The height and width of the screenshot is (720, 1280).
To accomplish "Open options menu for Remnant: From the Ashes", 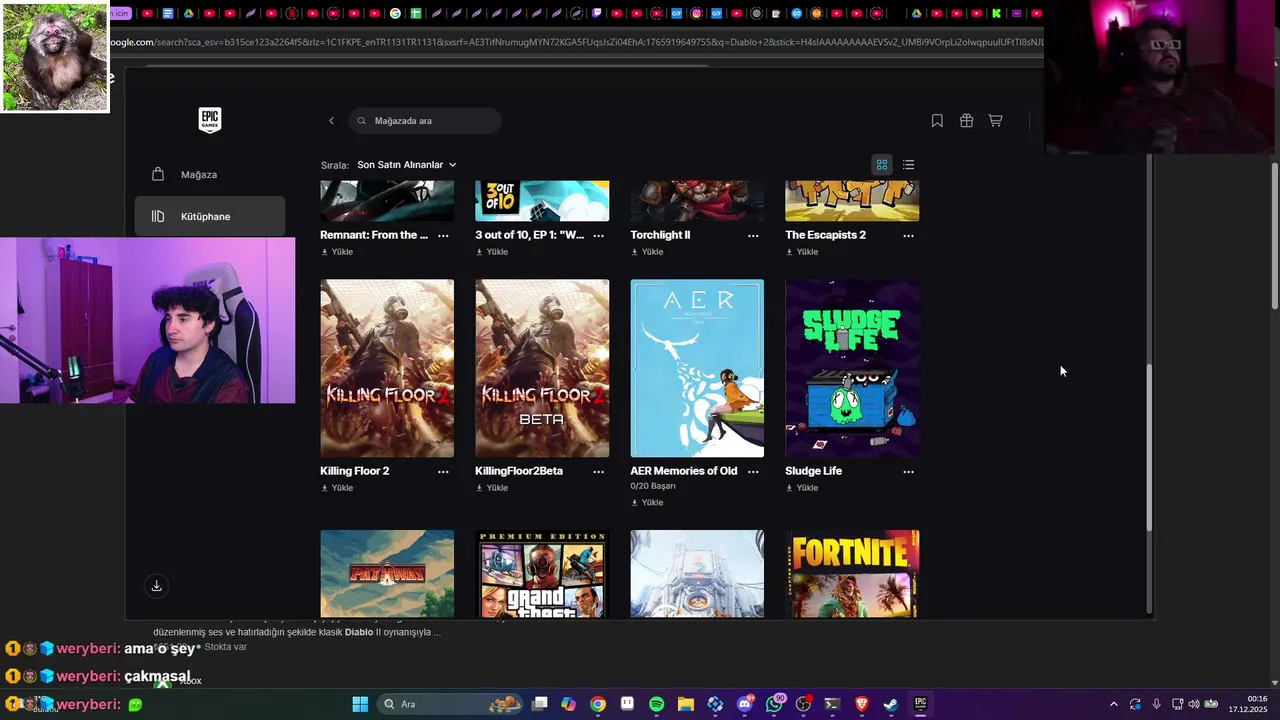I will [x=443, y=236].
